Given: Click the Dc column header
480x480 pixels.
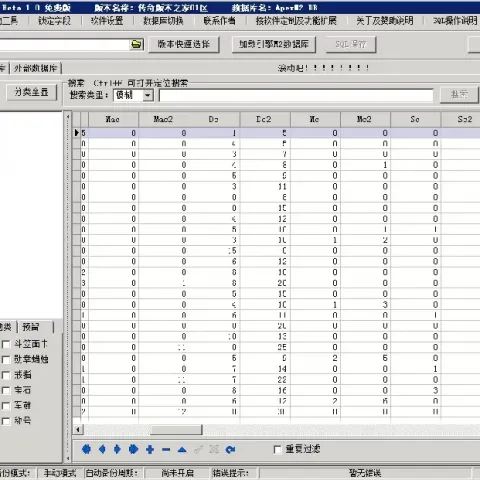Looking at the screenshot, I should [214, 119].
